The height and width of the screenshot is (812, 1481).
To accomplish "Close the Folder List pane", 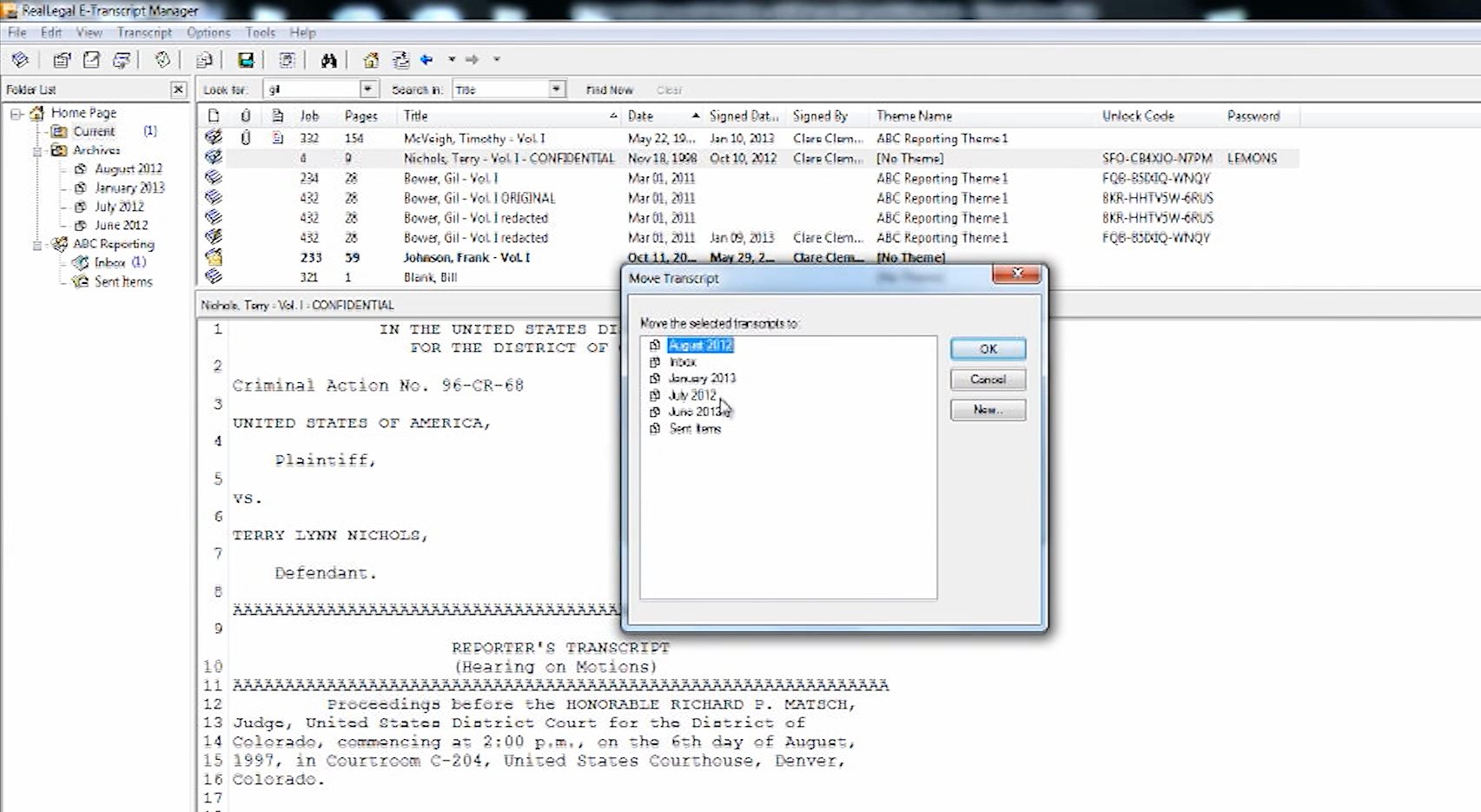I will pyautogui.click(x=178, y=89).
